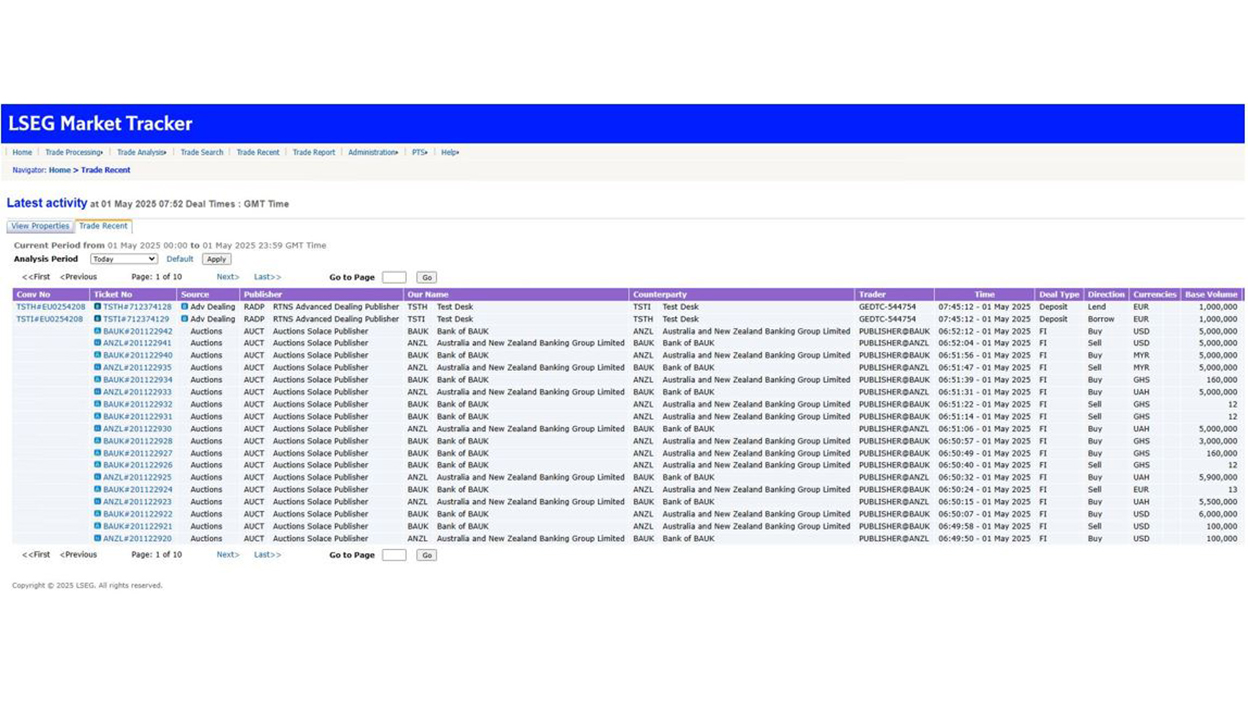Click the icon next to ANZL#201122941
1248x702 pixels.
point(97,343)
